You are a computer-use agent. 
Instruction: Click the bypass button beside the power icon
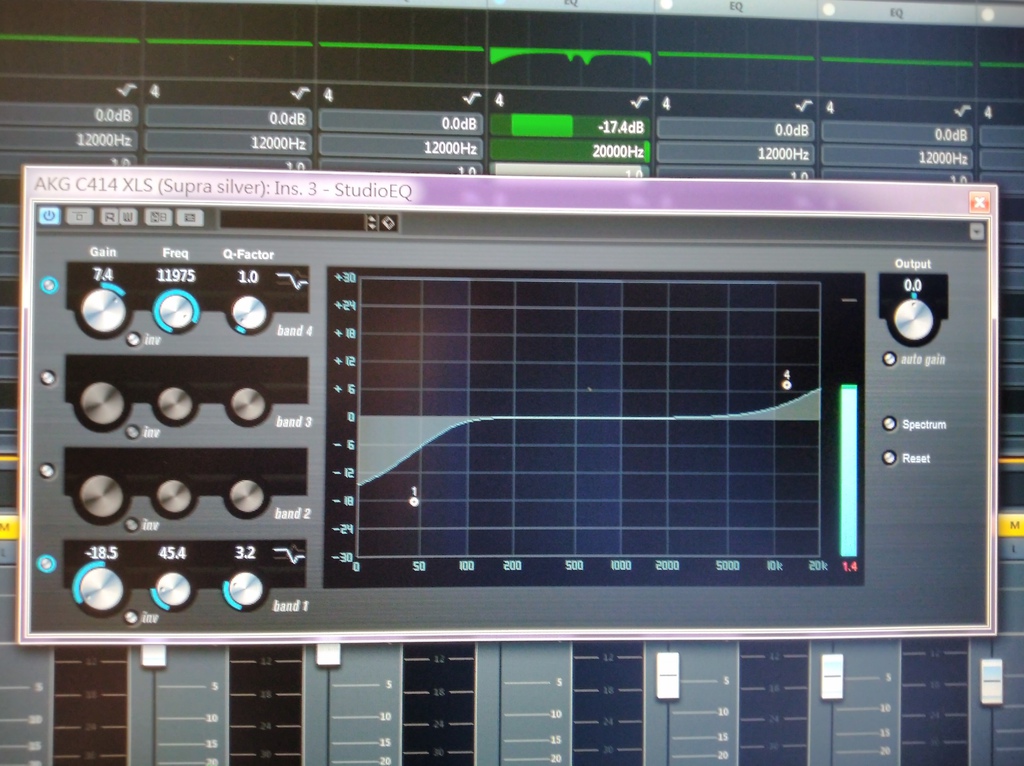[80, 216]
